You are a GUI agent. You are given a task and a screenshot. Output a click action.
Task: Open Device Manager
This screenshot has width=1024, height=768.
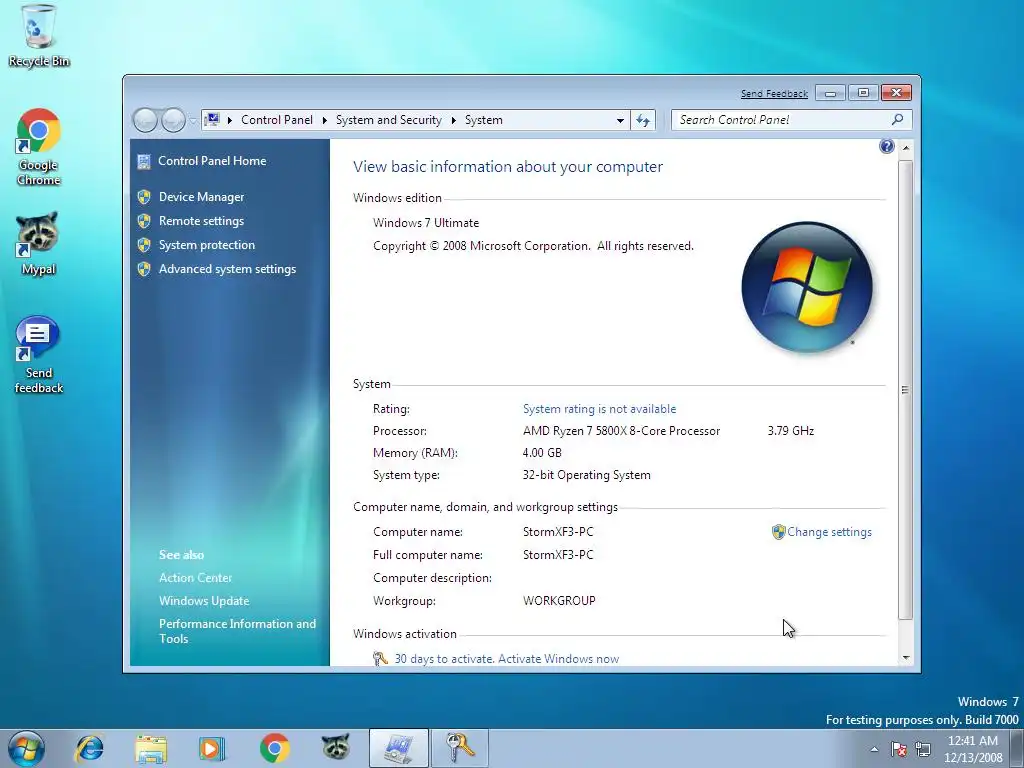tap(202, 197)
